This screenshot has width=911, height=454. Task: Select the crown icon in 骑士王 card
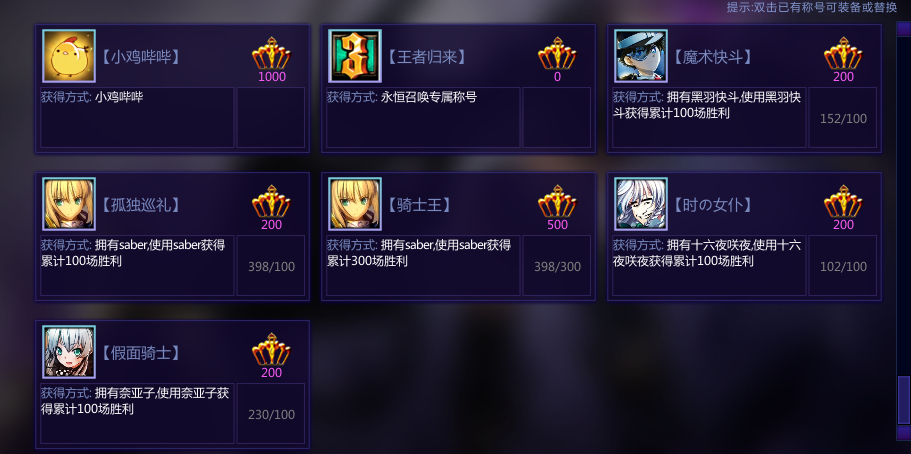pos(557,201)
